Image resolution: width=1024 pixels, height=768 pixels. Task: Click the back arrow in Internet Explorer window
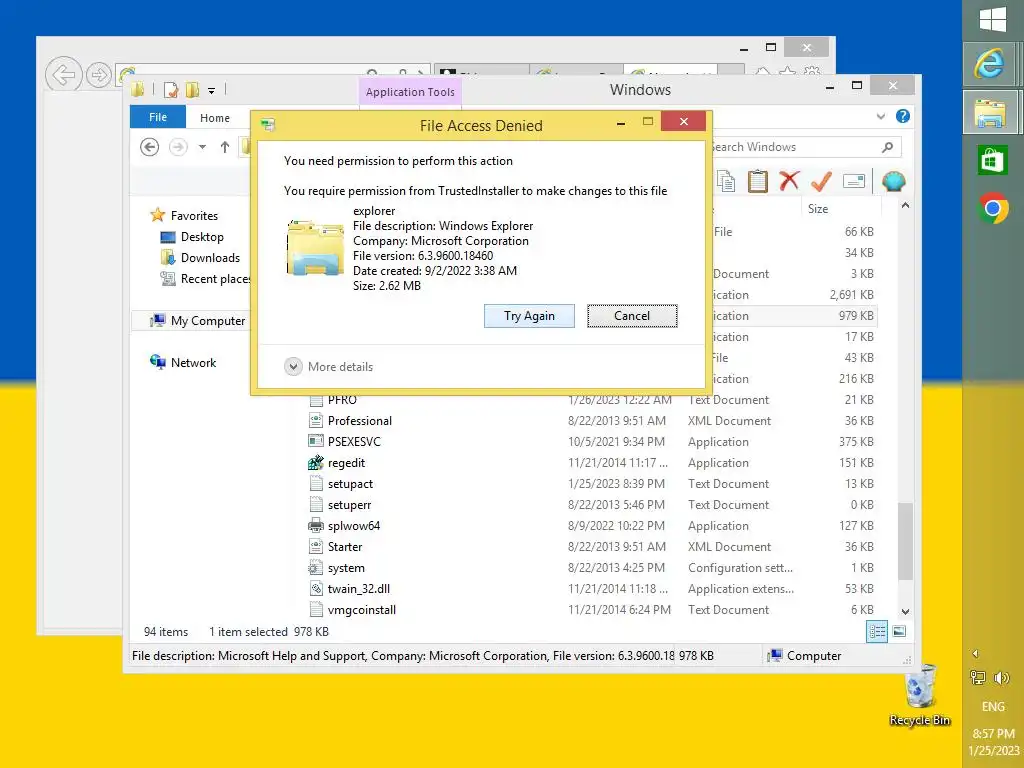[x=63, y=74]
